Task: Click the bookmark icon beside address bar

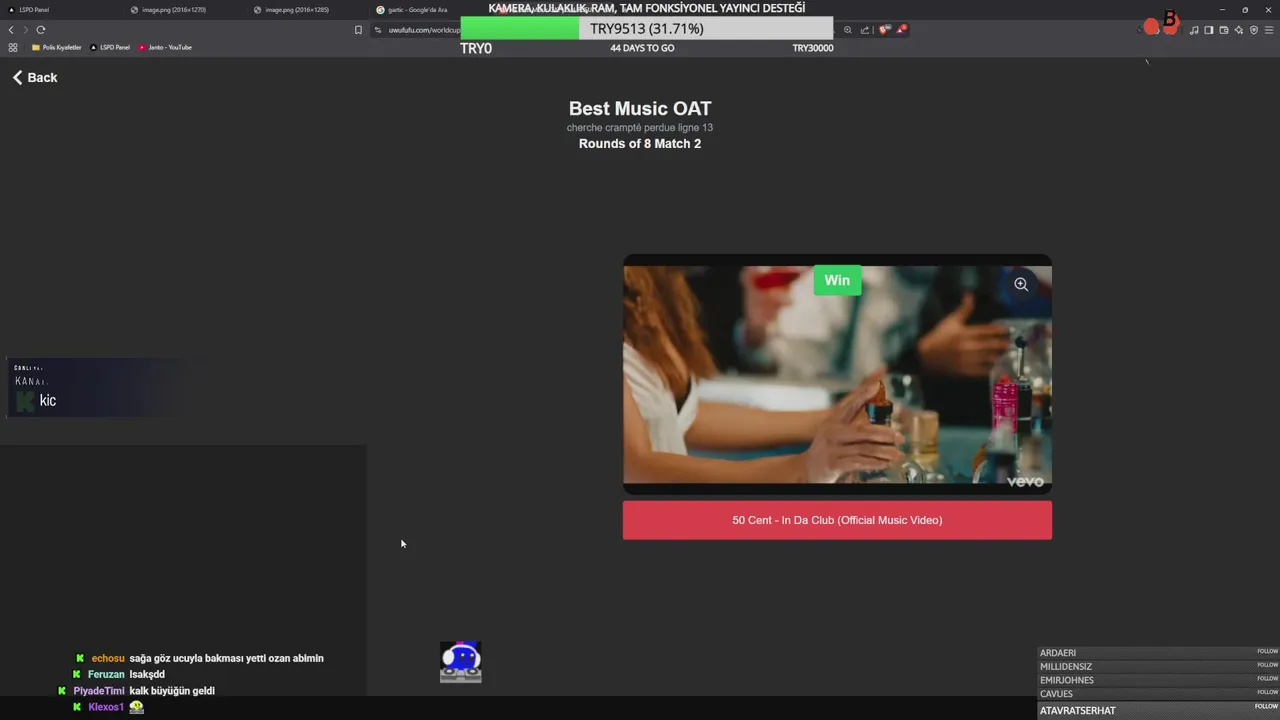Action: click(x=358, y=30)
